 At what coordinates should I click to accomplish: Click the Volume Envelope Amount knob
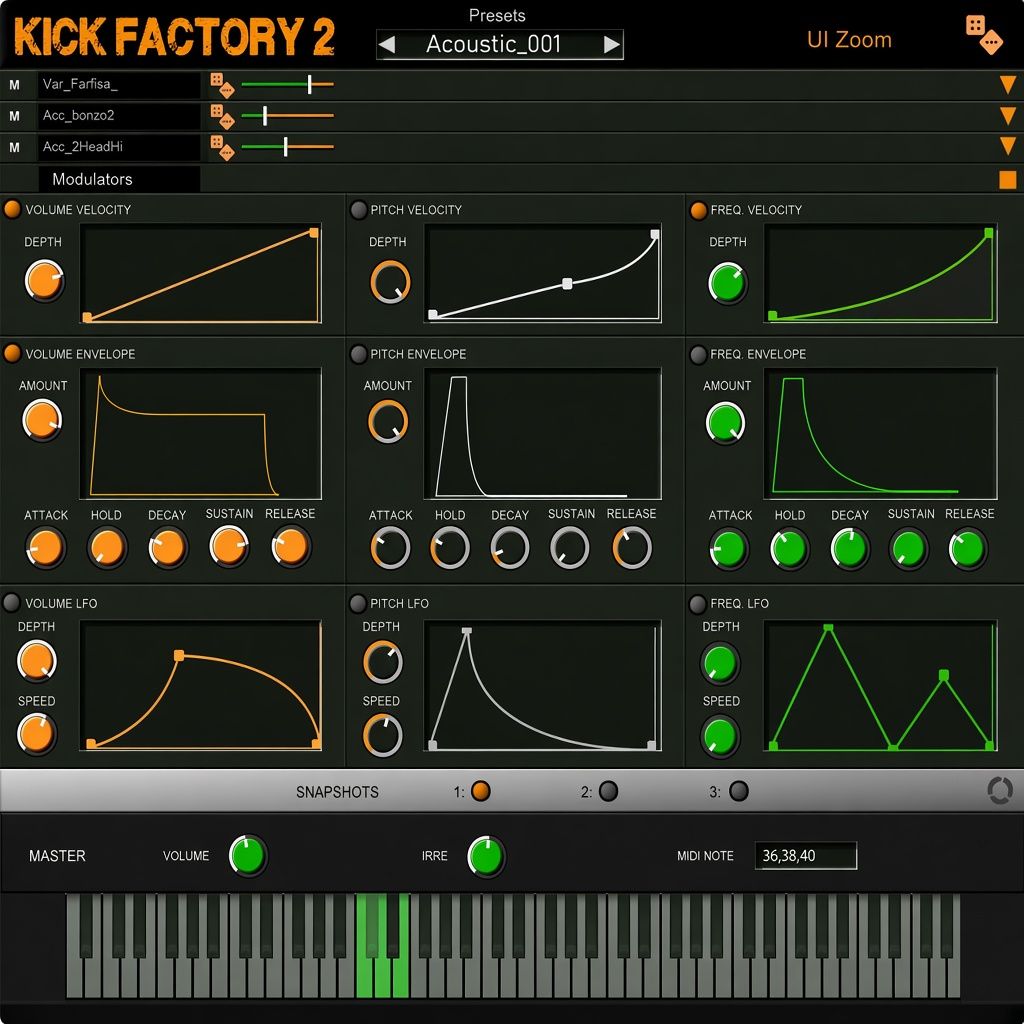[x=42, y=421]
